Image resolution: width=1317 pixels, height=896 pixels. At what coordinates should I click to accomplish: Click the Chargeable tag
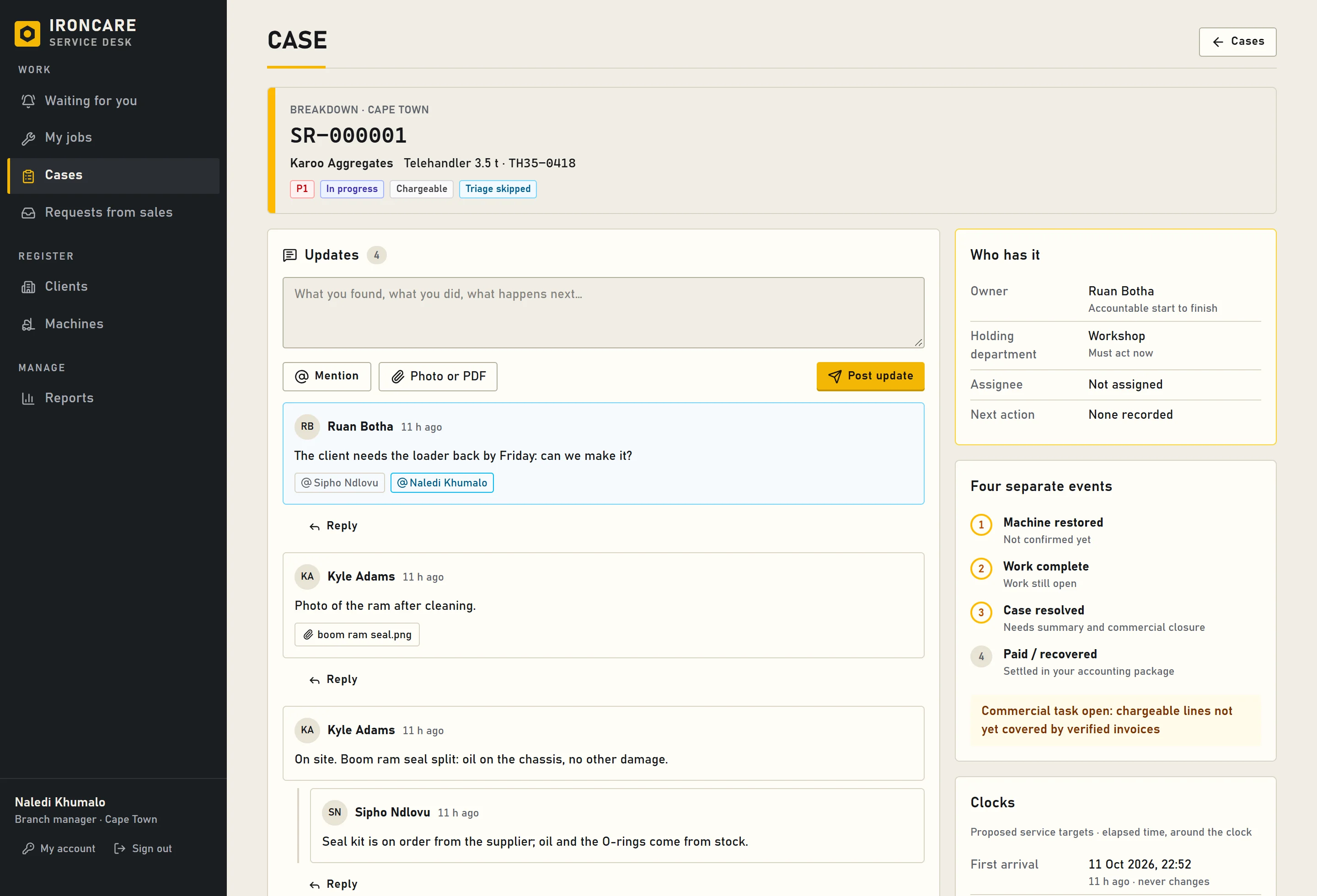[x=422, y=189]
